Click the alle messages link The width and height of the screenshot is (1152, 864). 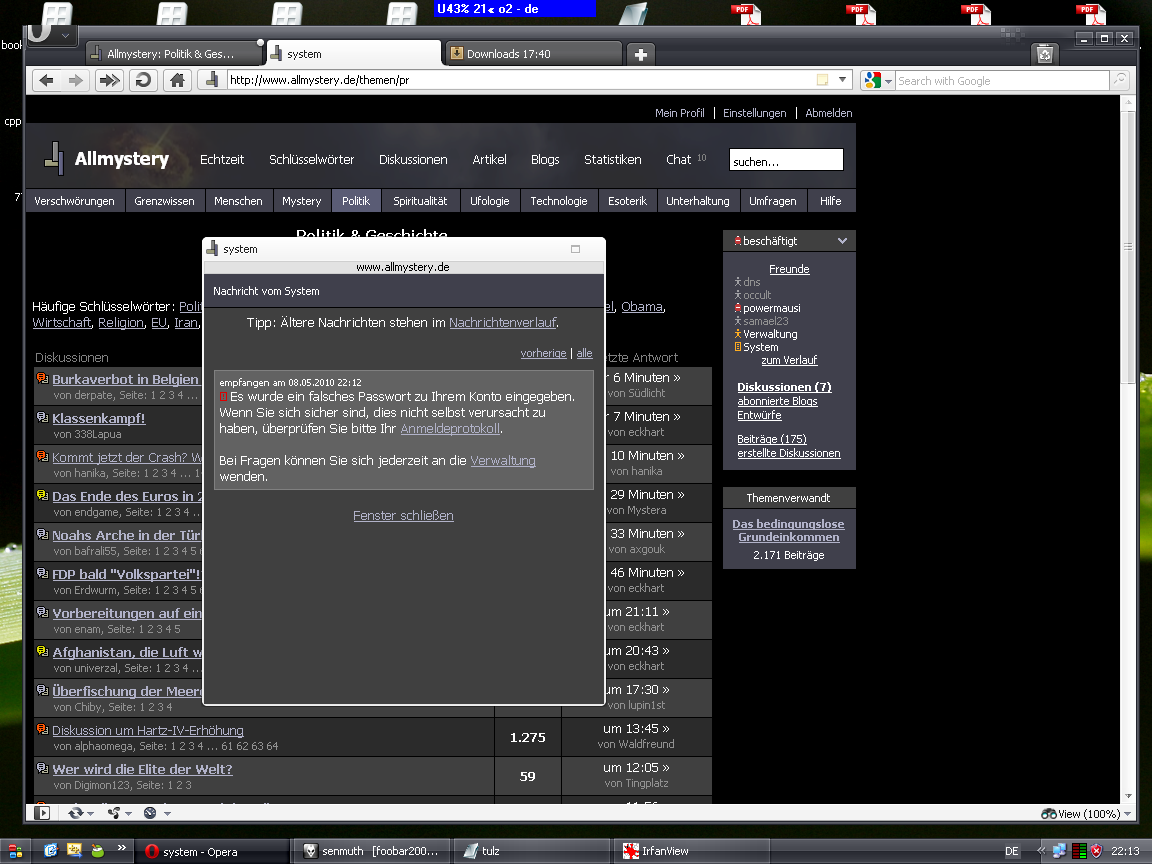(584, 353)
